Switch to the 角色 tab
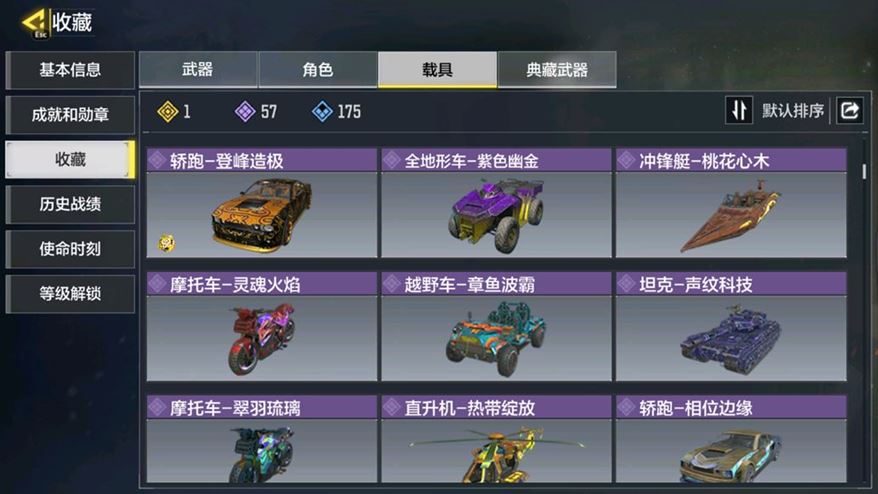This screenshot has width=878, height=494. coord(317,69)
